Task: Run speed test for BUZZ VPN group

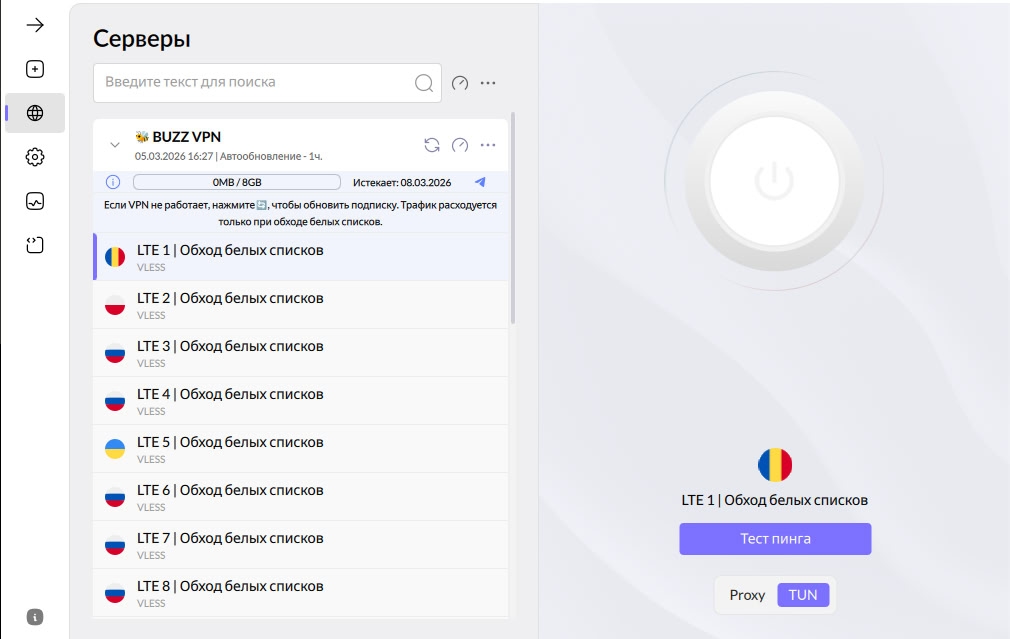Action: (460, 145)
